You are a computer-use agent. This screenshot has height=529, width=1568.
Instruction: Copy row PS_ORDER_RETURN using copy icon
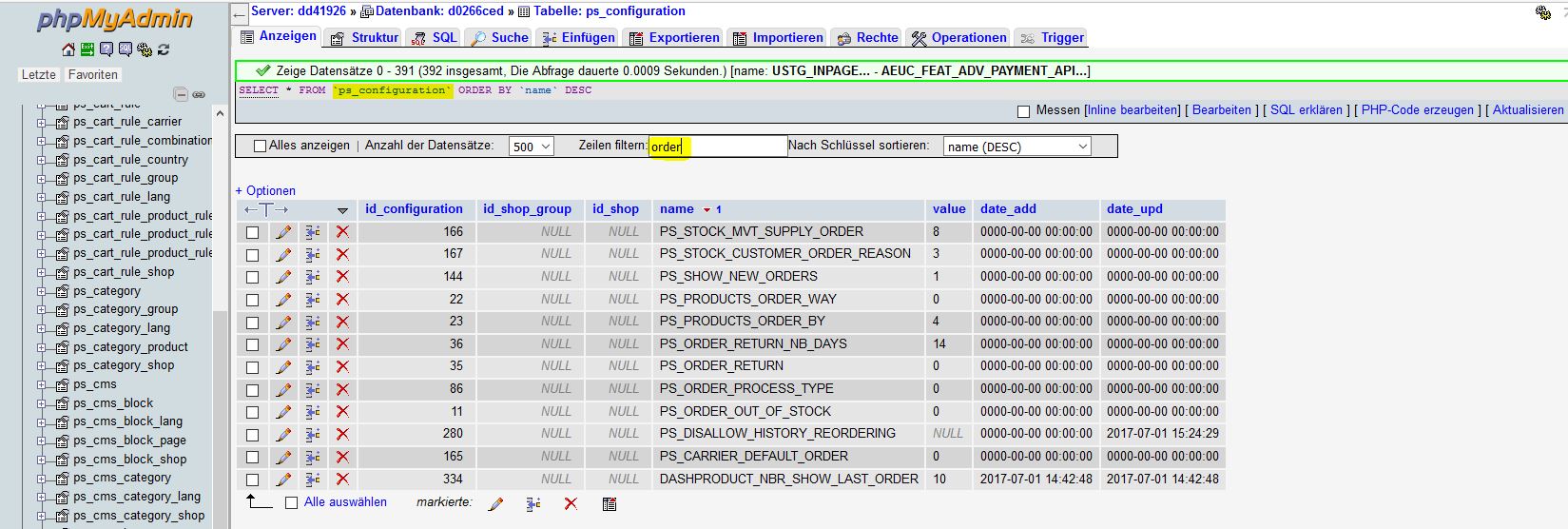[312, 366]
